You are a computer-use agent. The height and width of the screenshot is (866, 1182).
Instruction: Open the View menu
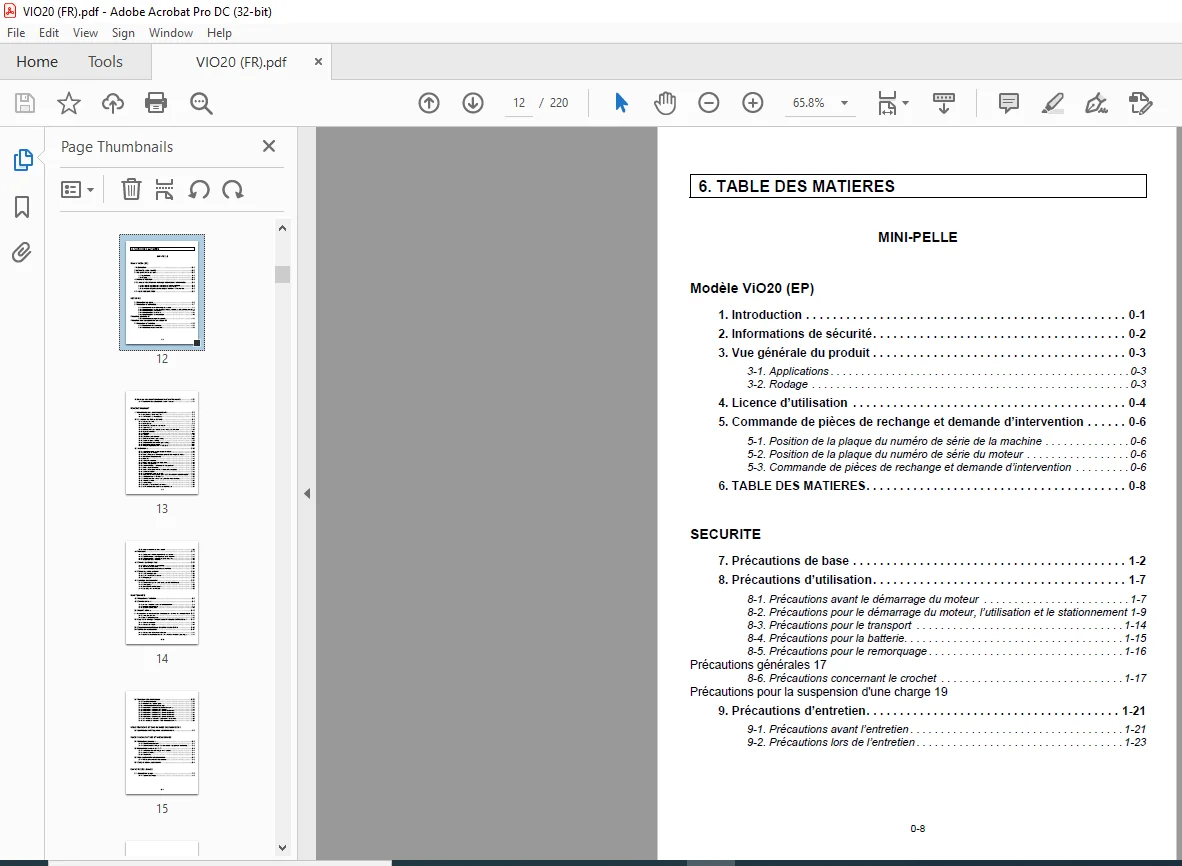pyautogui.click(x=85, y=32)
